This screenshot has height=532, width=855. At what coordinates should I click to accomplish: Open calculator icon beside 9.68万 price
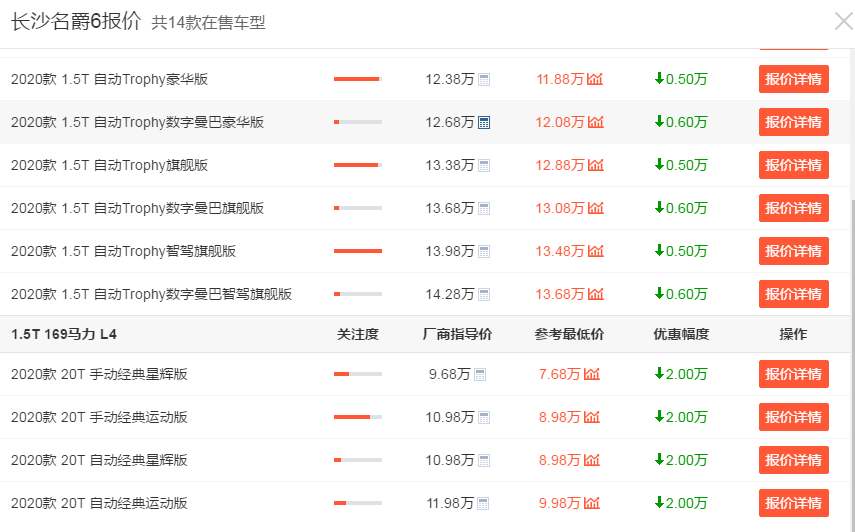pyautogui.click(x=480, y=375)
